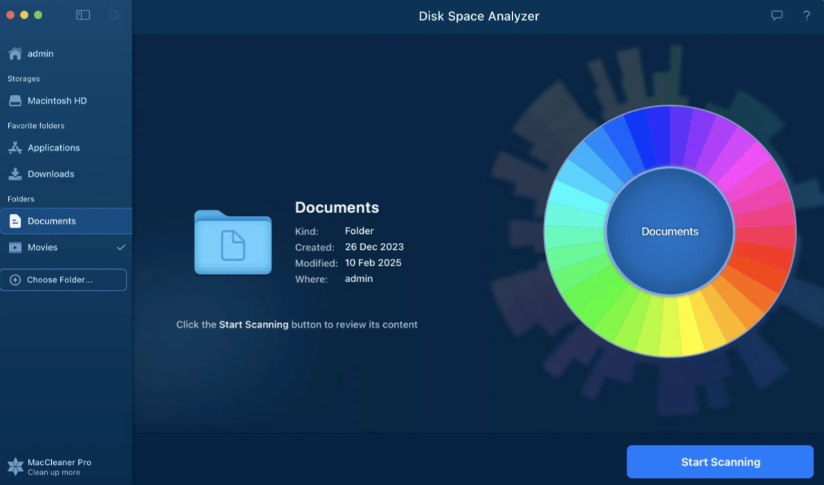Click the Where value admin

pos(359,278)
